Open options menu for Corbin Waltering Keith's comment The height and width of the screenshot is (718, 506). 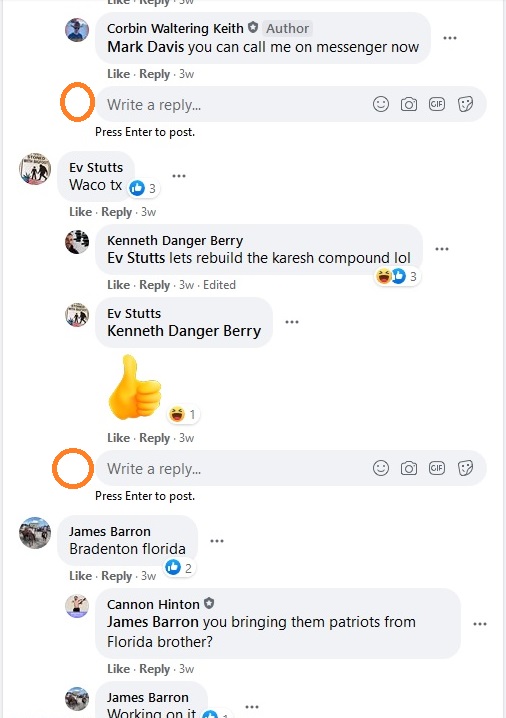click(450, 38)
